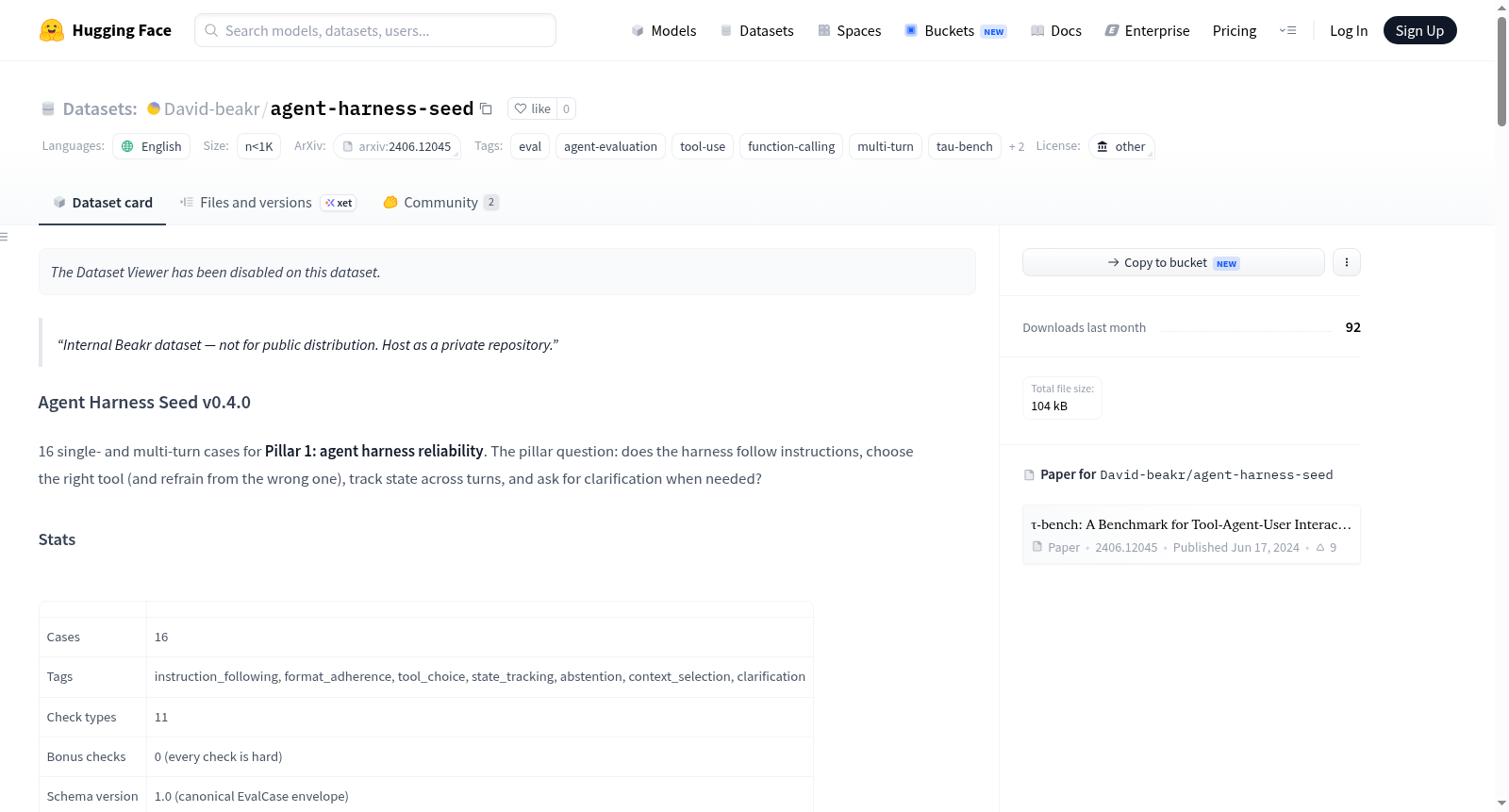Viewport: 1509px width, 812px height.
Task: Filter by size n<1K tag
Action: coord(258,146)
